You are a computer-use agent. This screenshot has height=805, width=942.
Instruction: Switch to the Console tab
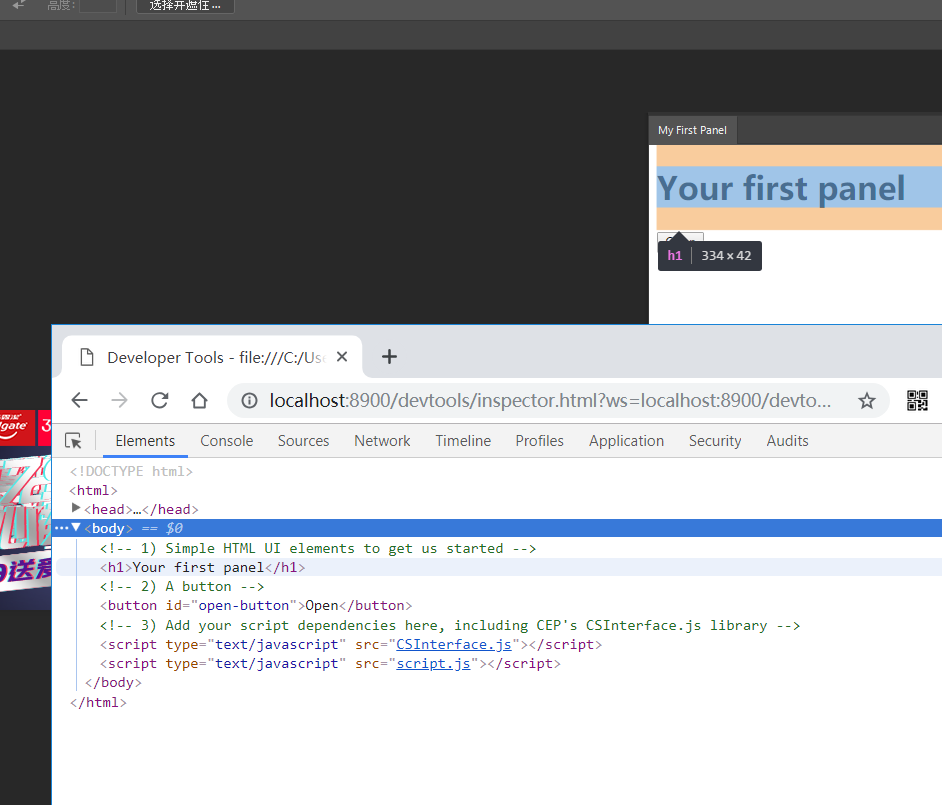click(x=226, y=441)
